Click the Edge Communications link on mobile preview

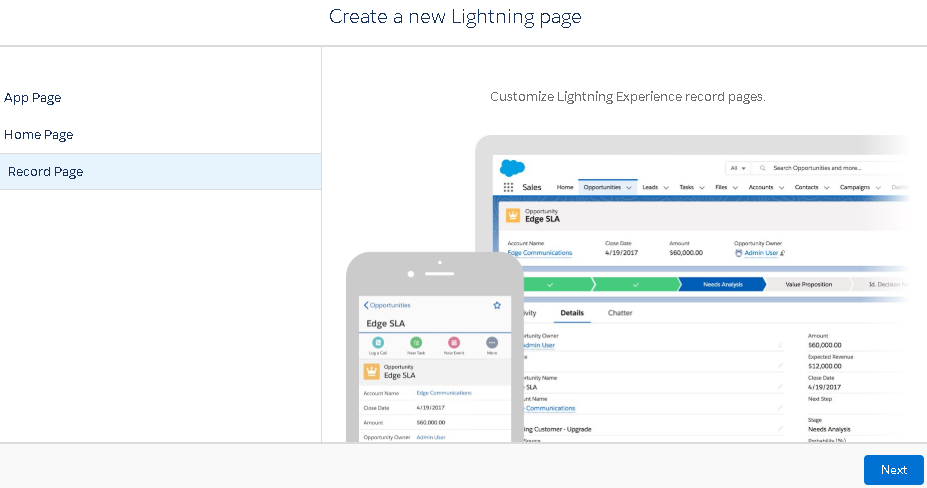[443, 393]
